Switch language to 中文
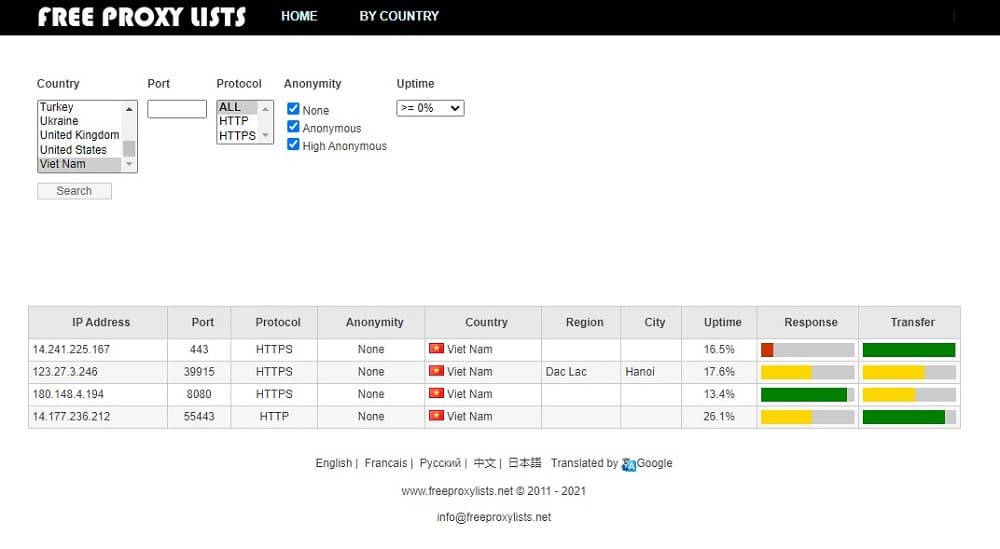This screenshot has height=549, width=1000. [x=485, y=463]
